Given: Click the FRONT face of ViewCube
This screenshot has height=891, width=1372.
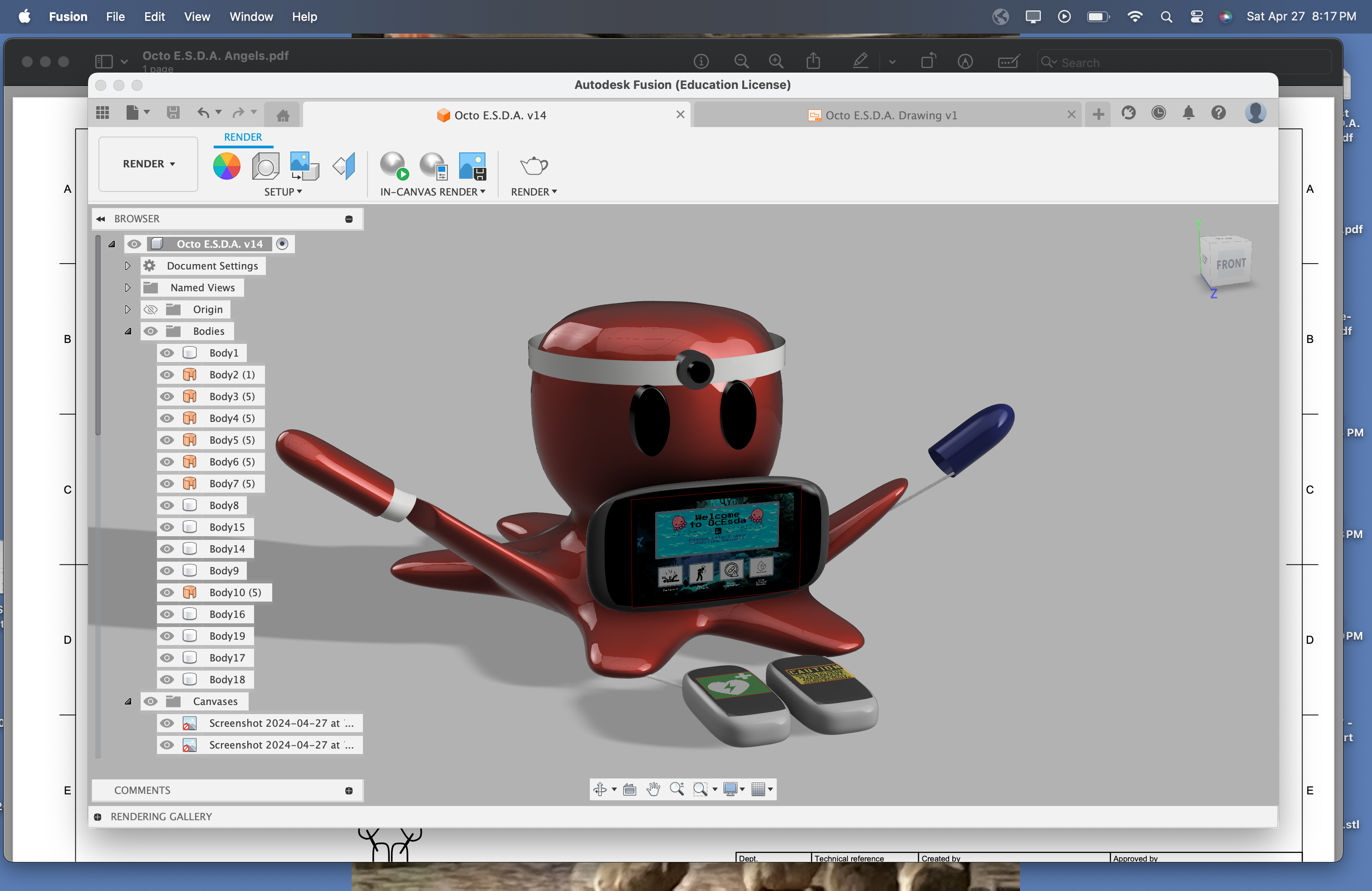Looking at the screenshot, I should pyautogui.click(x=1231, y=264).
